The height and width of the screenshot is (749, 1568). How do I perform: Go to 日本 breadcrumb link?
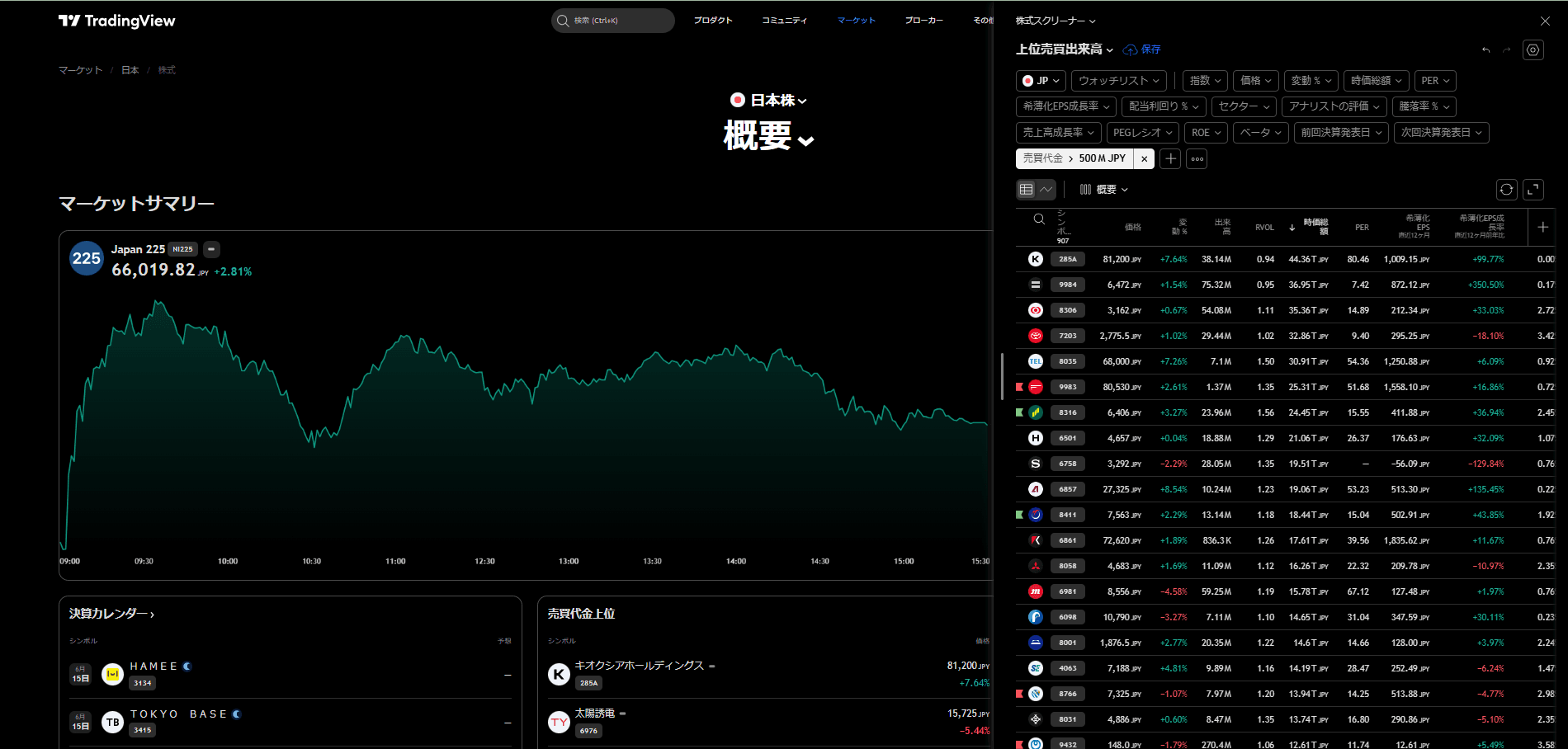click(x=130, y=70)
